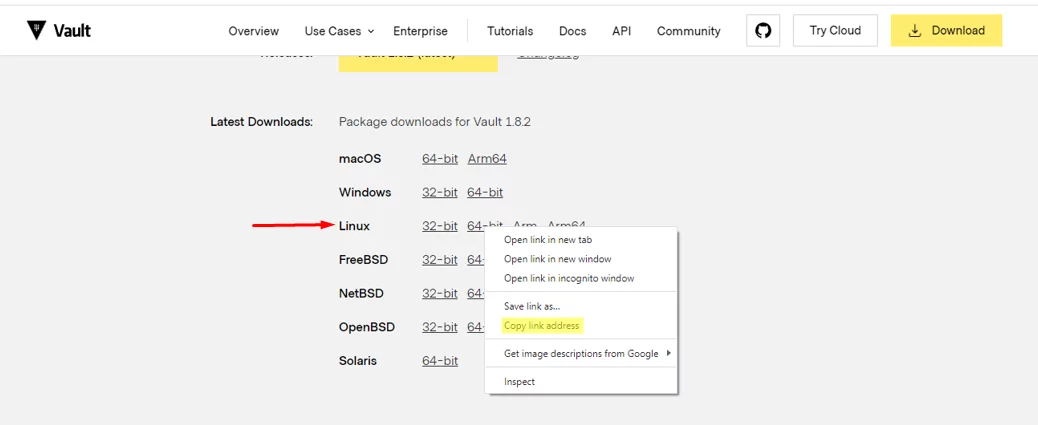Download OpenBSD 32-bit package
The height and width of the screenshot is (425, 1038).
440,327
